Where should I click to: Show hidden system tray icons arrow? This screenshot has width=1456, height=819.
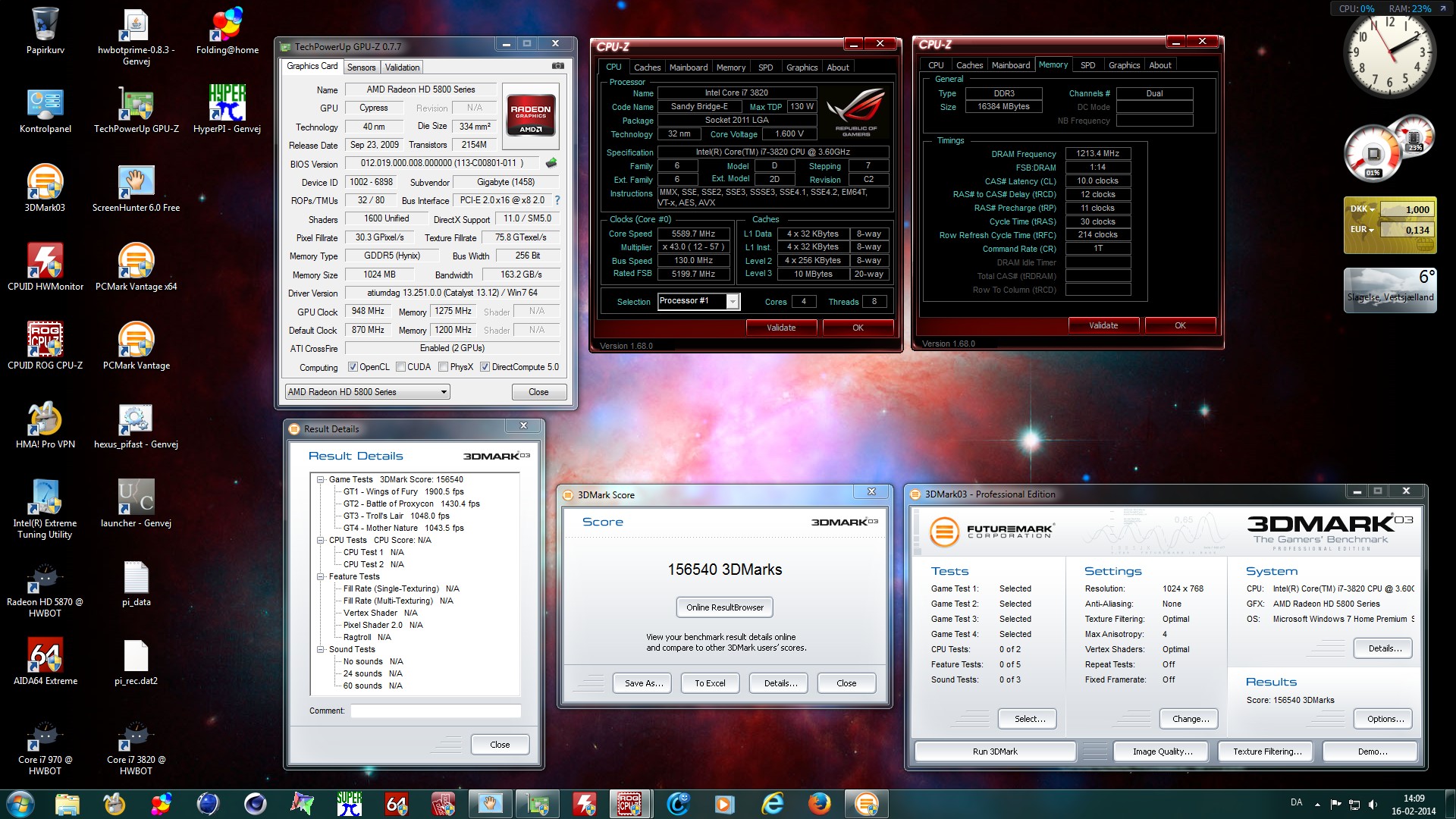point(1317,804)
